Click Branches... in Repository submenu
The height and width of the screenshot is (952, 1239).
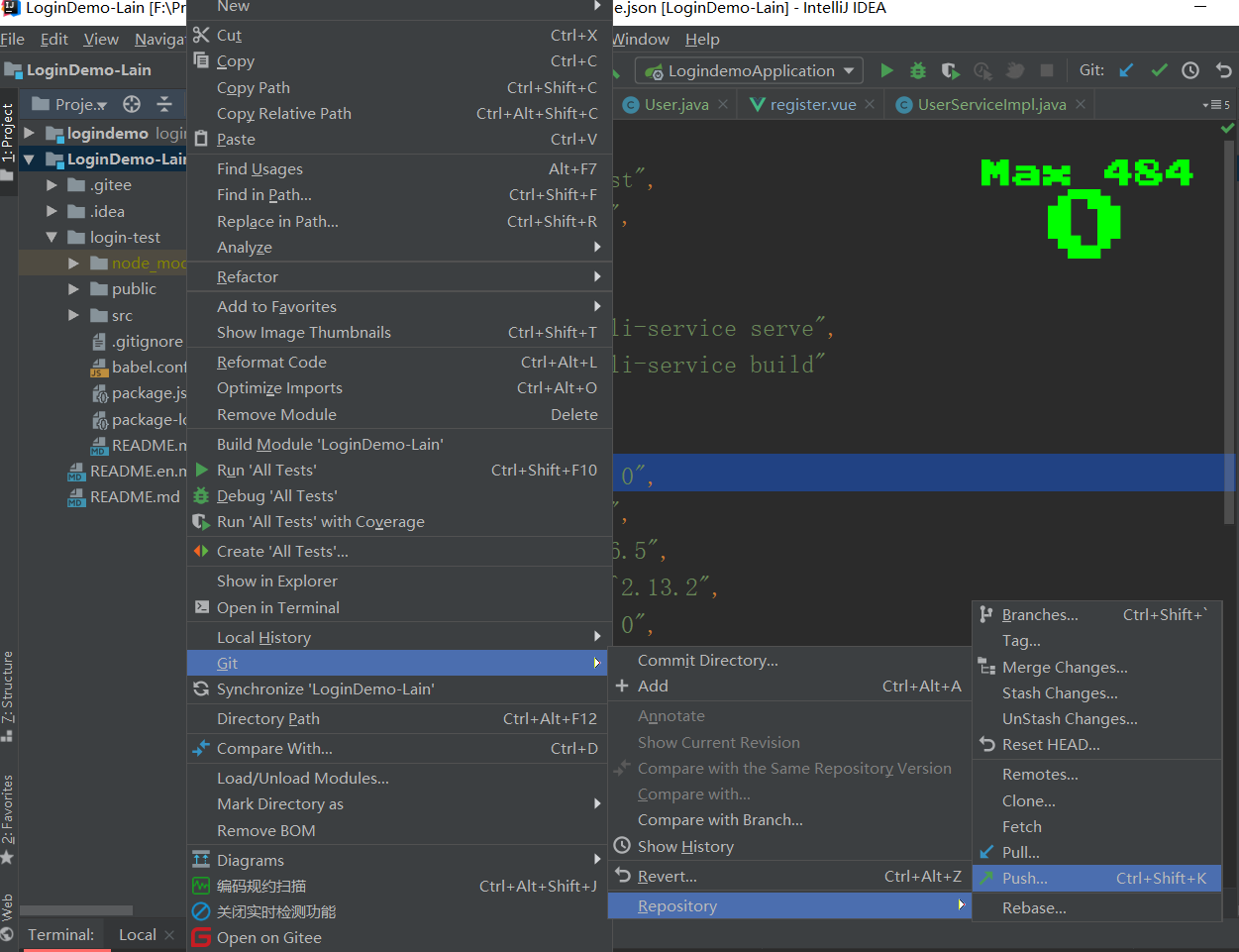(1096, 614)
